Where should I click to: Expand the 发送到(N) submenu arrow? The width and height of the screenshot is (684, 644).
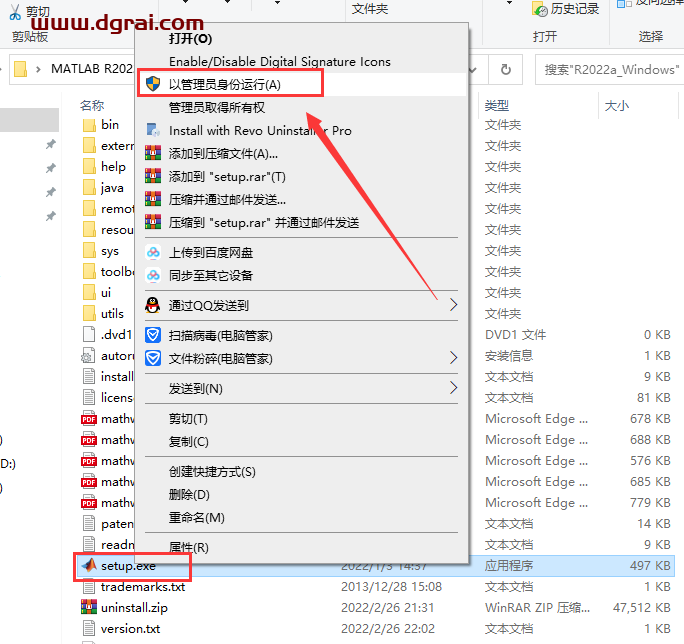(x=454, y=387)
